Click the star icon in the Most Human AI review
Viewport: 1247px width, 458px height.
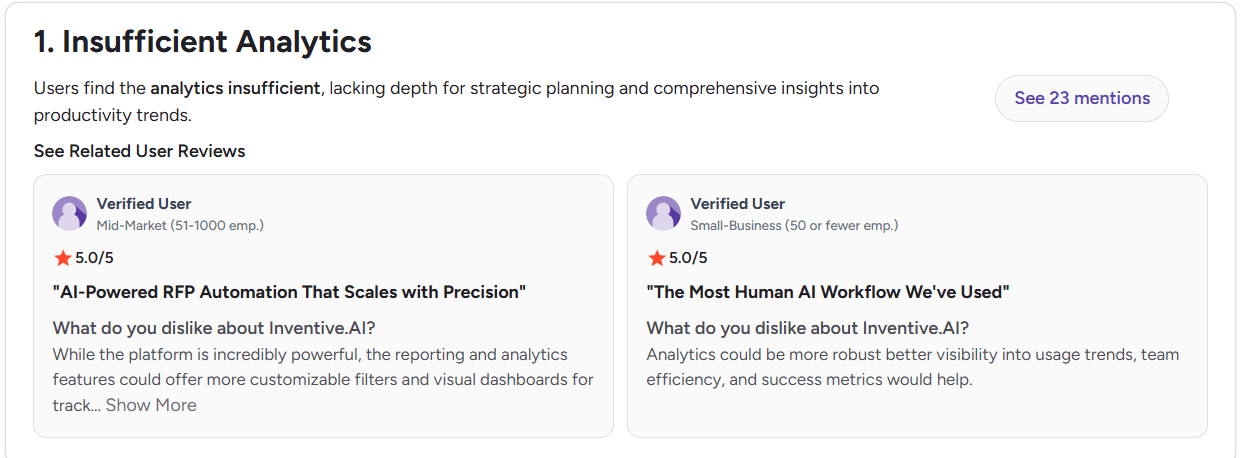pyautogui.click(x=657, y=258)
